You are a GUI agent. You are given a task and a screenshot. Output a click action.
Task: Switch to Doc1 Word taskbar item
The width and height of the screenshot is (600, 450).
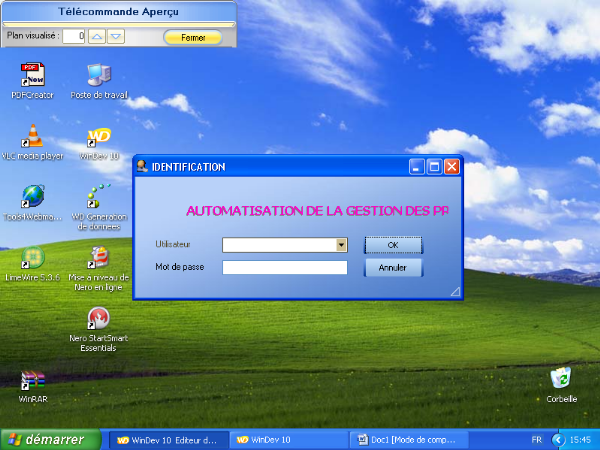(409, 440)
